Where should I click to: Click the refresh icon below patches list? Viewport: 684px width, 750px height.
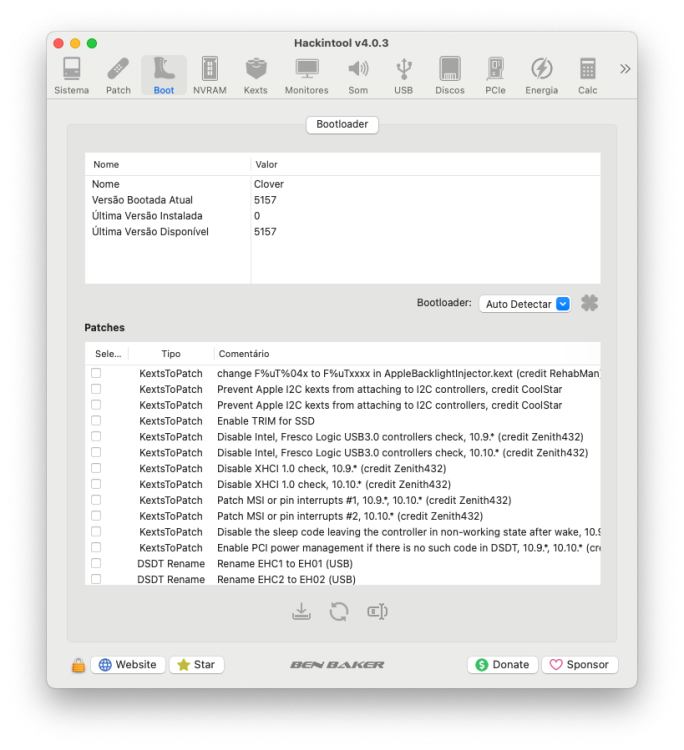(339, 611)
